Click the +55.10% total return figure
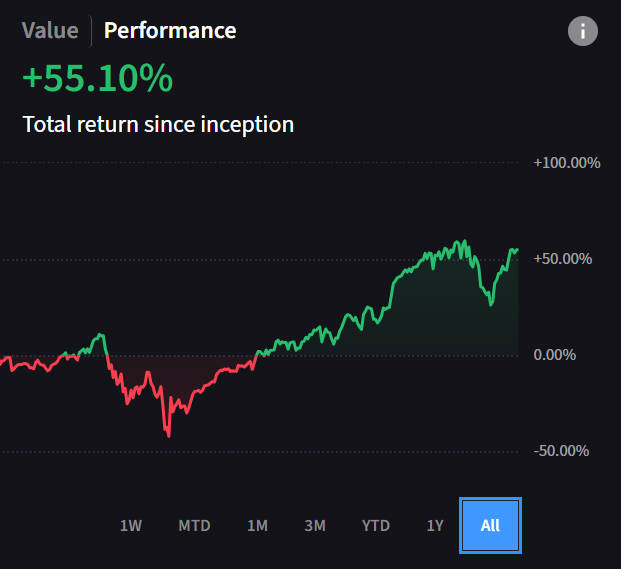This screenshot has width=621, height=569. (97, 80)
